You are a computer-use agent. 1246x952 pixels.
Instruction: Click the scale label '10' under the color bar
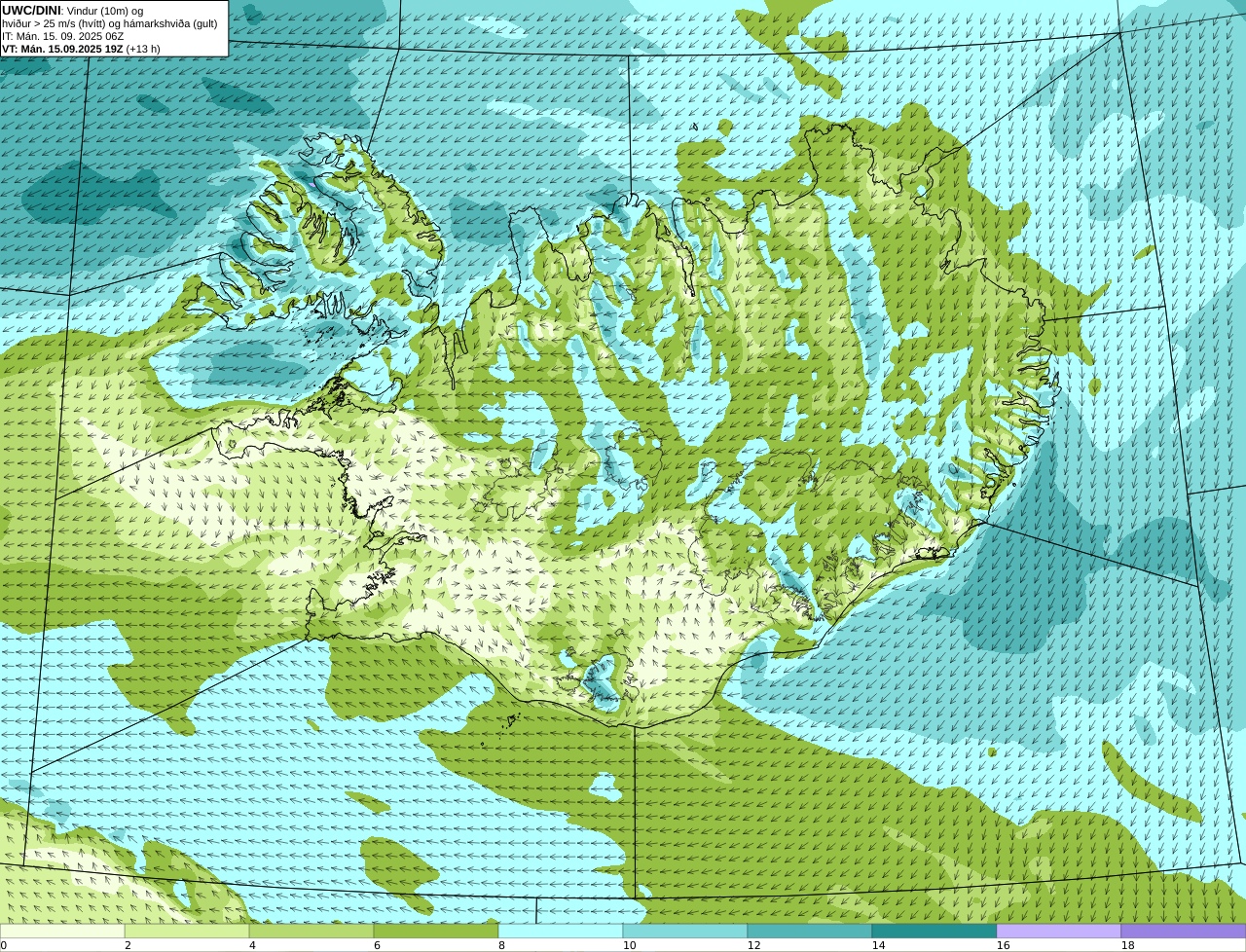click(629, 945)
